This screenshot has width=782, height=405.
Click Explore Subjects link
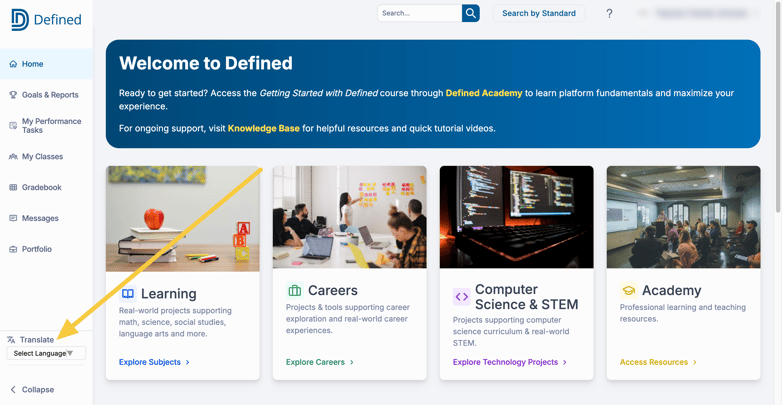(153, 362)
